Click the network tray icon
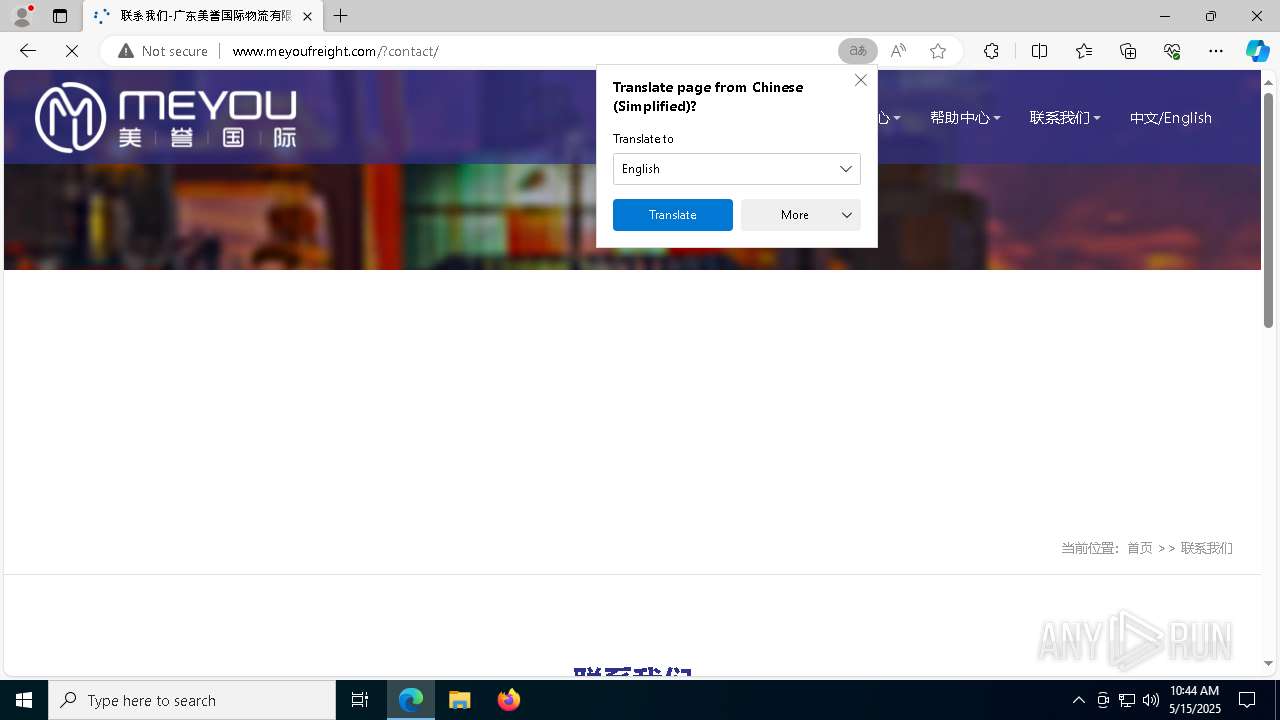 click(1127, 700)
